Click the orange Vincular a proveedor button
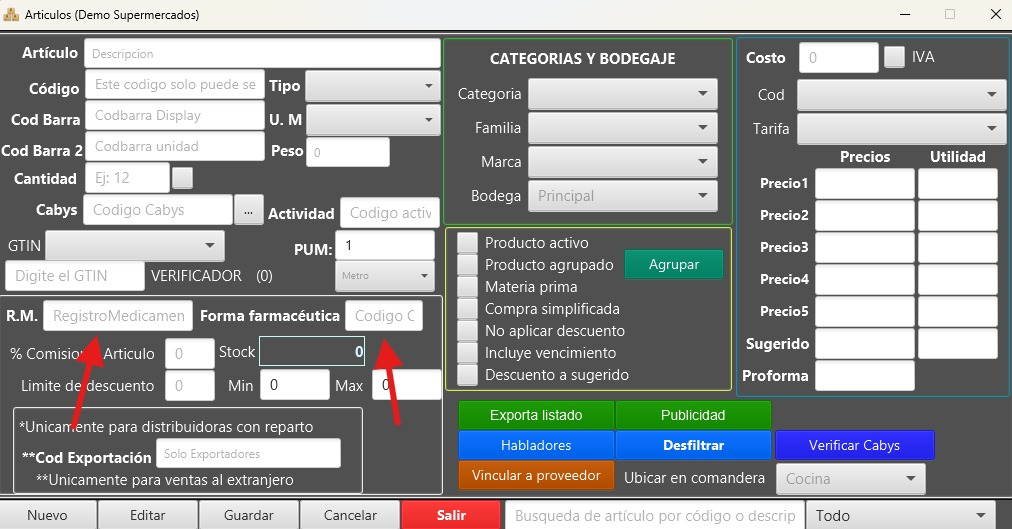The height and width of the screenshot is (529, 1012). (x=536, y=475)
